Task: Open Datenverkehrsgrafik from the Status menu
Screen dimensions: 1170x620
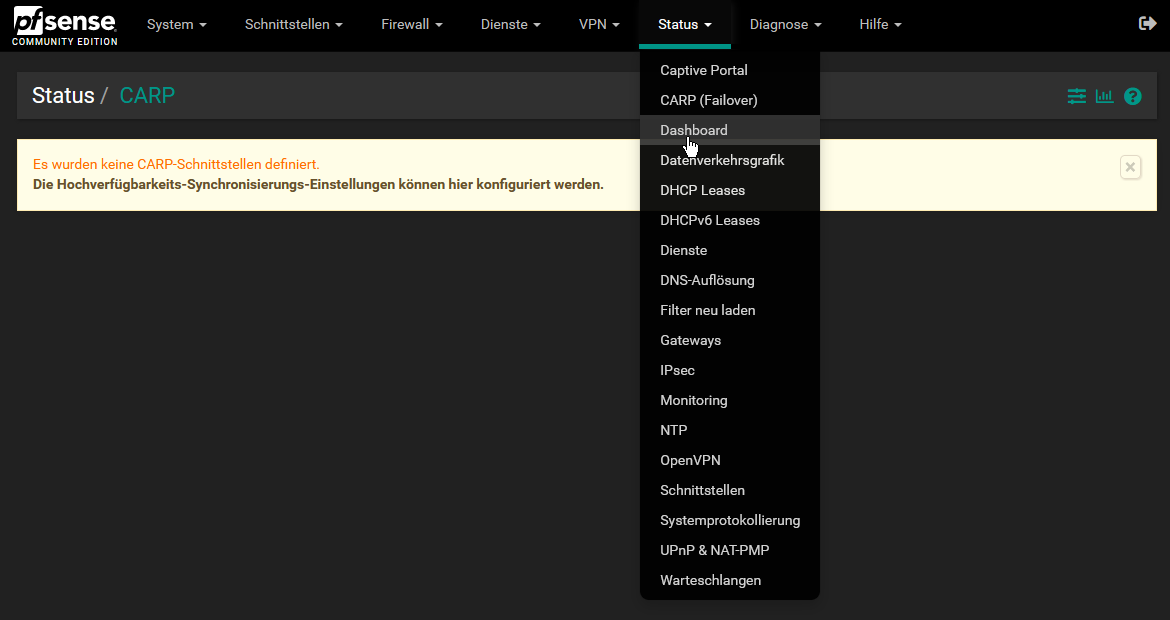Action: 730,160
